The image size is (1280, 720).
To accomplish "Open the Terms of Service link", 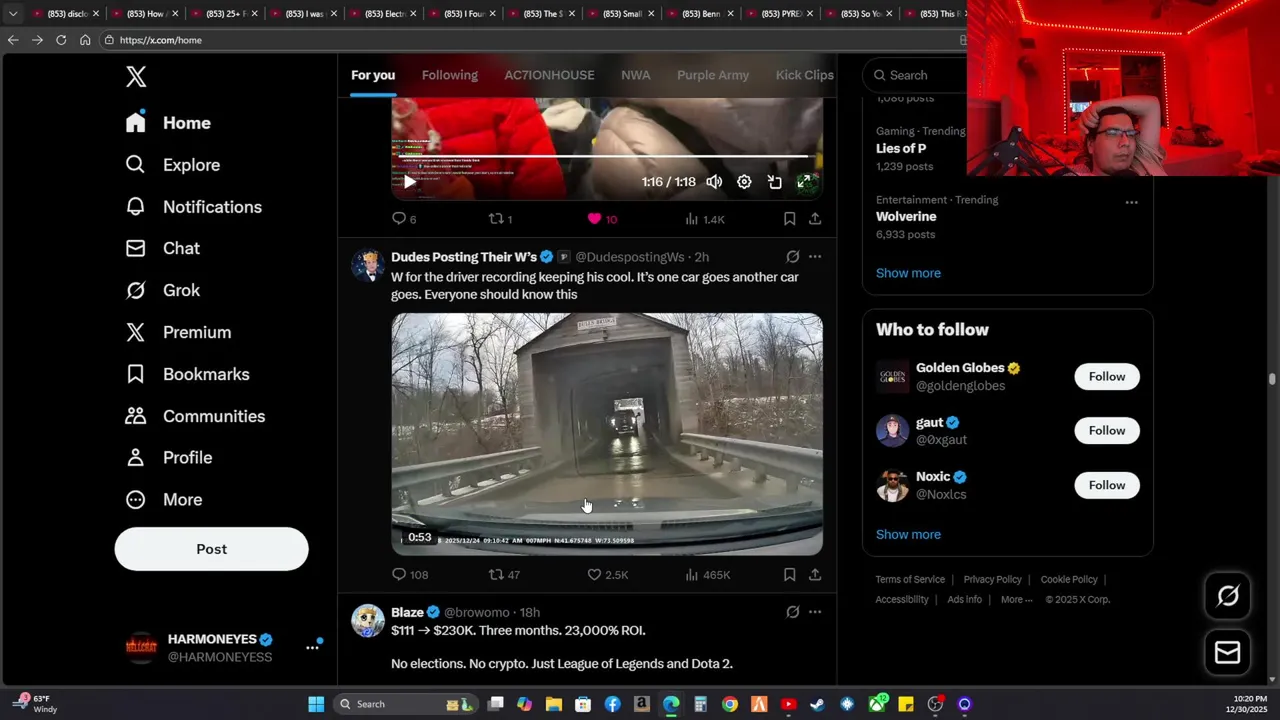I will pyautogui.click(x=910, y=580).
